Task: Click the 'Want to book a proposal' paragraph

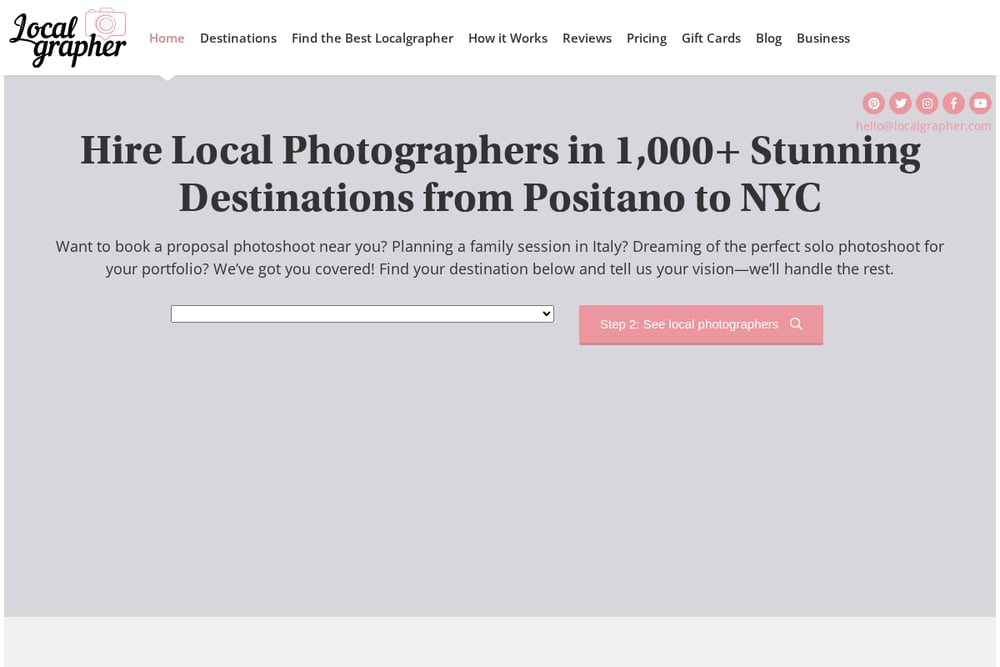Action: (500, 258)
